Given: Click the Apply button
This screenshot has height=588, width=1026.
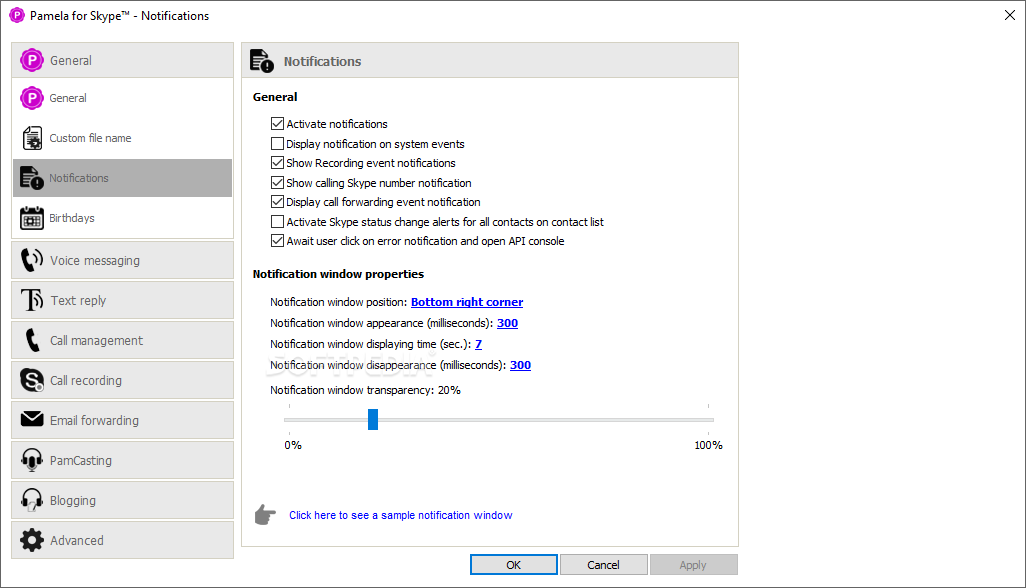Looking at the screenshot, I should 693,564.
